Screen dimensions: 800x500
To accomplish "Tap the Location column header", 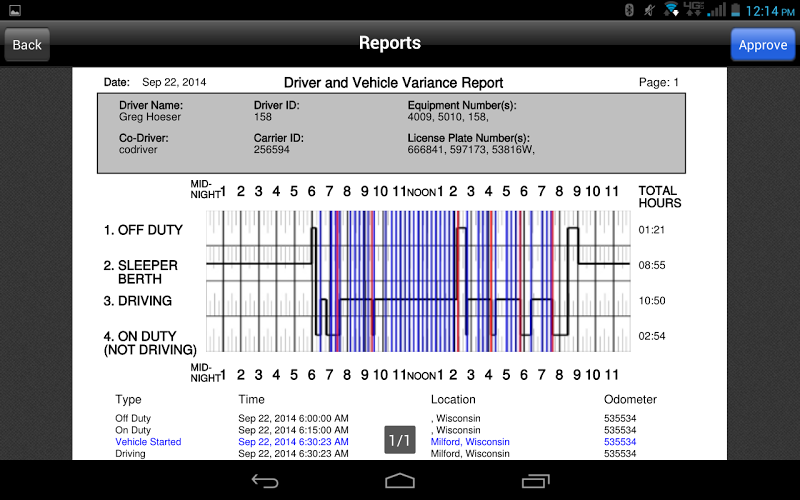I will (x=453, y=399).
